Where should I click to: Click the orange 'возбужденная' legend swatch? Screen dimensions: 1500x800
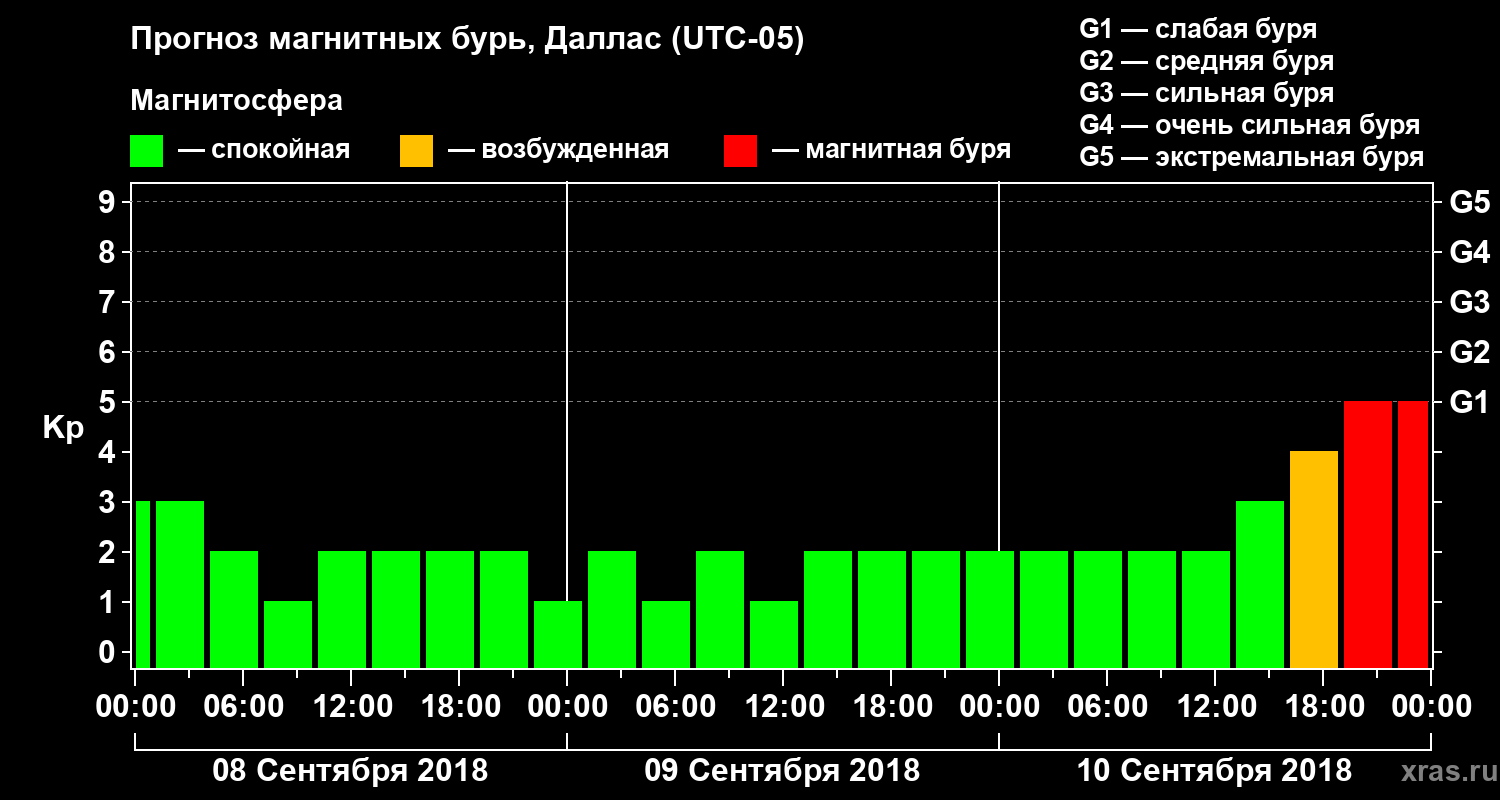pos(417,150)
